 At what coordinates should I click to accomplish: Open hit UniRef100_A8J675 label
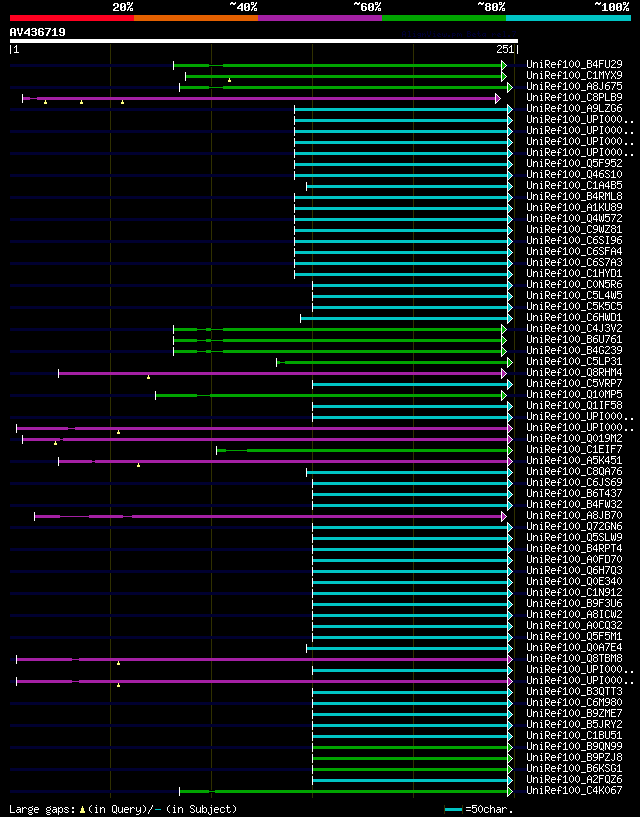pos(574,86)
